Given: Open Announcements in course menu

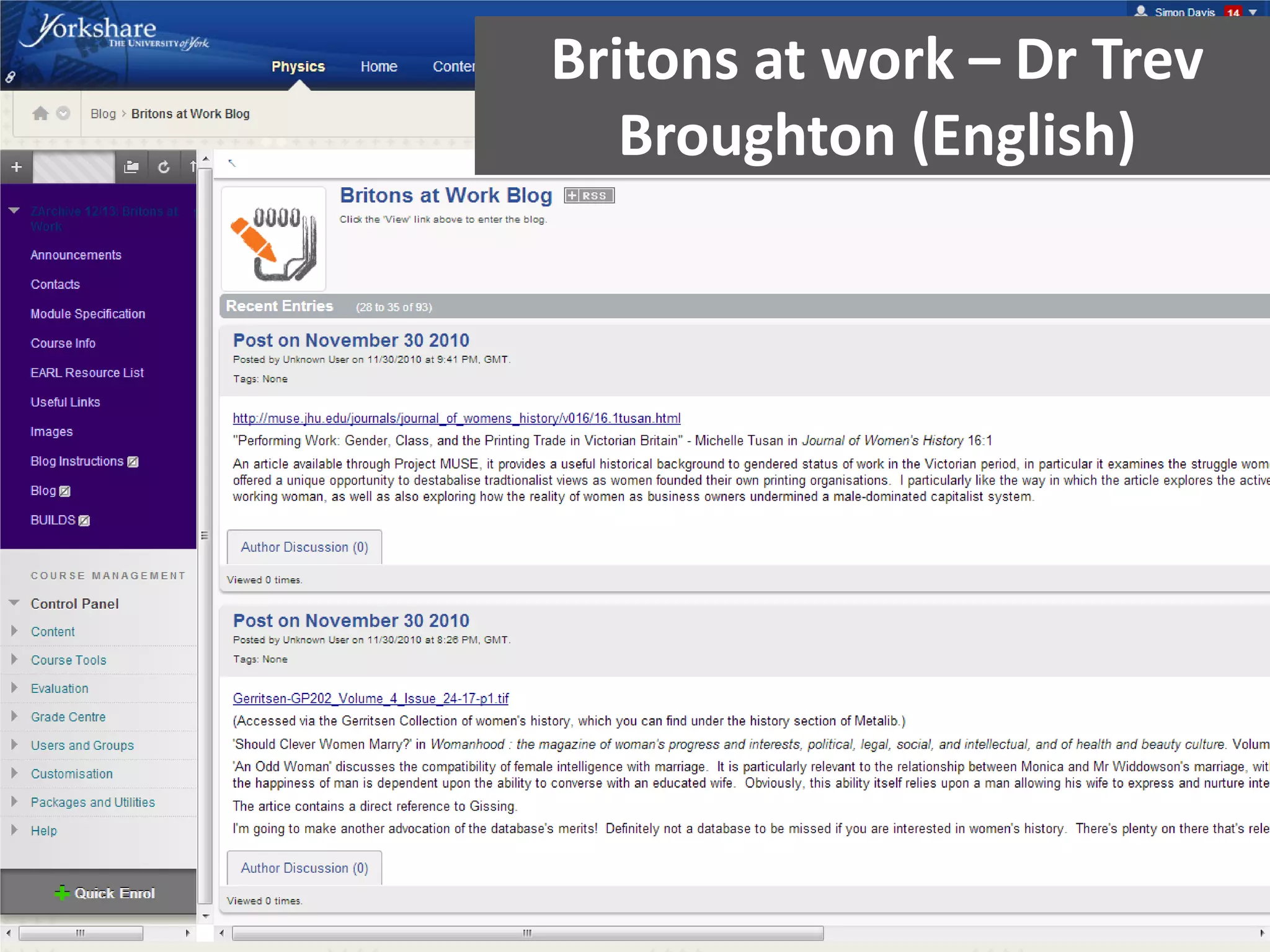Looking at the screenshot, I should (x=76, y=255).
